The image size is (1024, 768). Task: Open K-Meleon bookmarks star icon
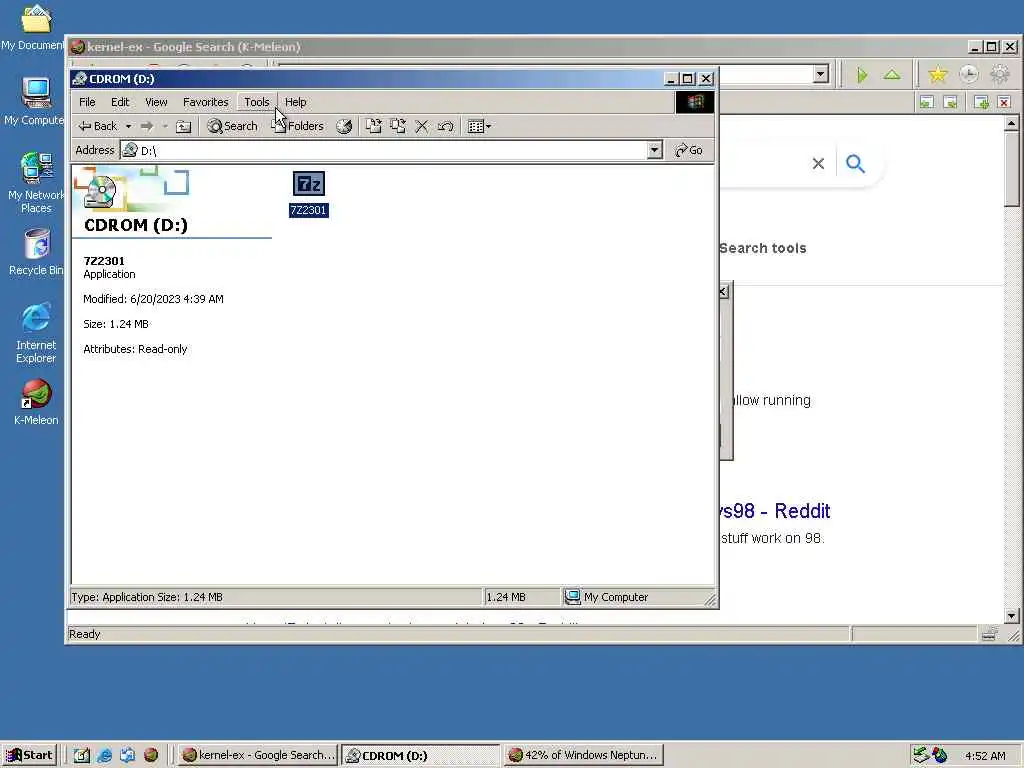938,74
